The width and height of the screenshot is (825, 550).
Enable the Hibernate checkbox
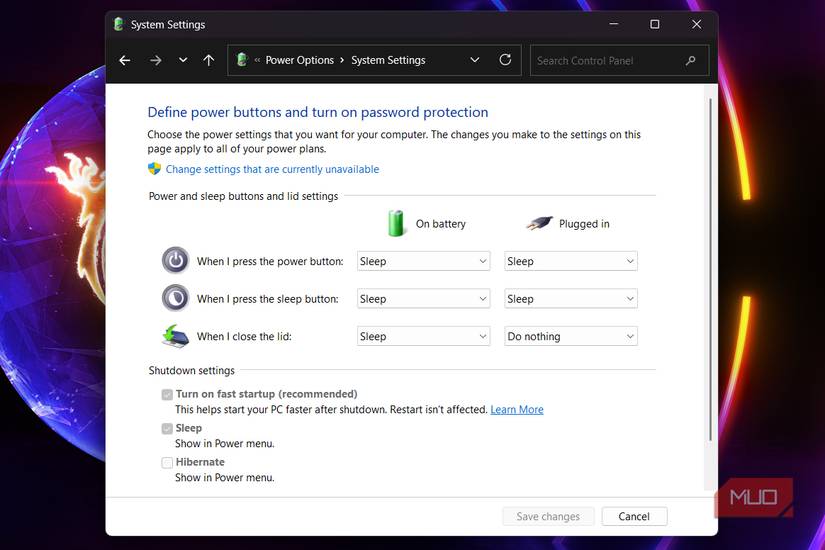coord(167,463)
